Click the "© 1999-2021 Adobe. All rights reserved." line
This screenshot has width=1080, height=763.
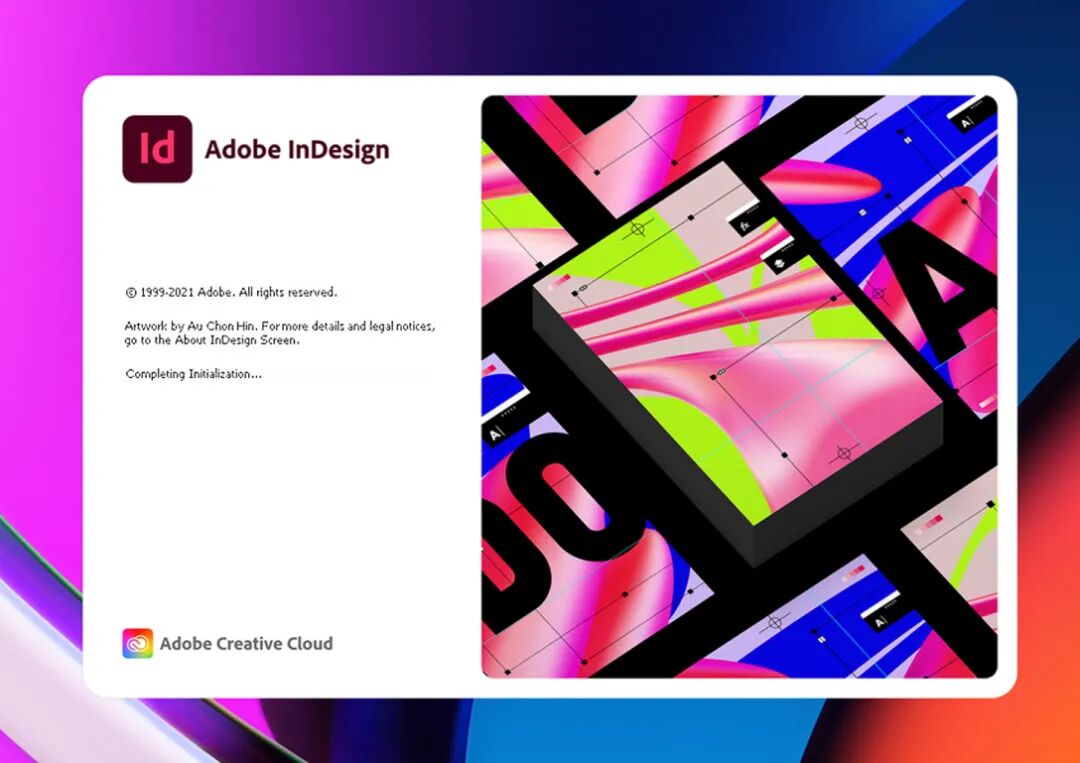(231, 292)
